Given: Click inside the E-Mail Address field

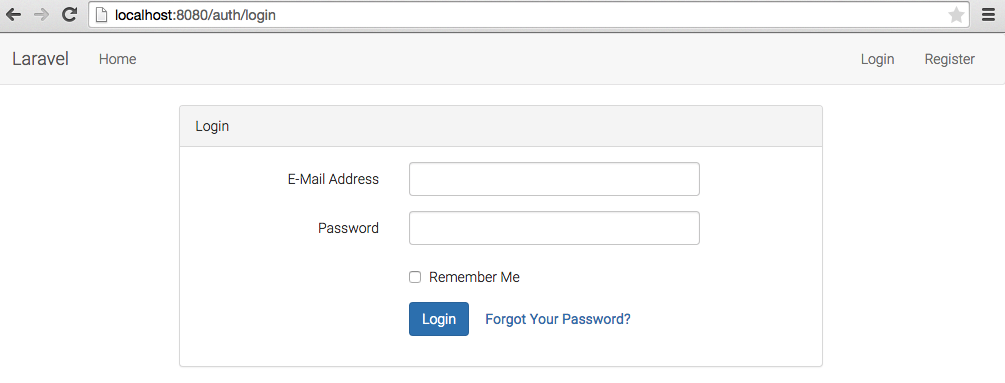Looking at the screenshot, I should tap(554, 179).
